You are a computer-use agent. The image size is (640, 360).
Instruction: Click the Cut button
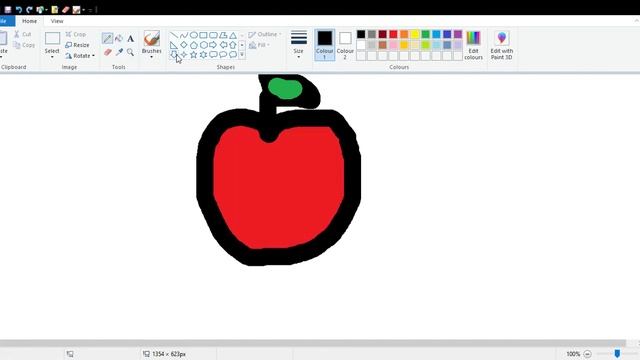[x=22, y=34]
